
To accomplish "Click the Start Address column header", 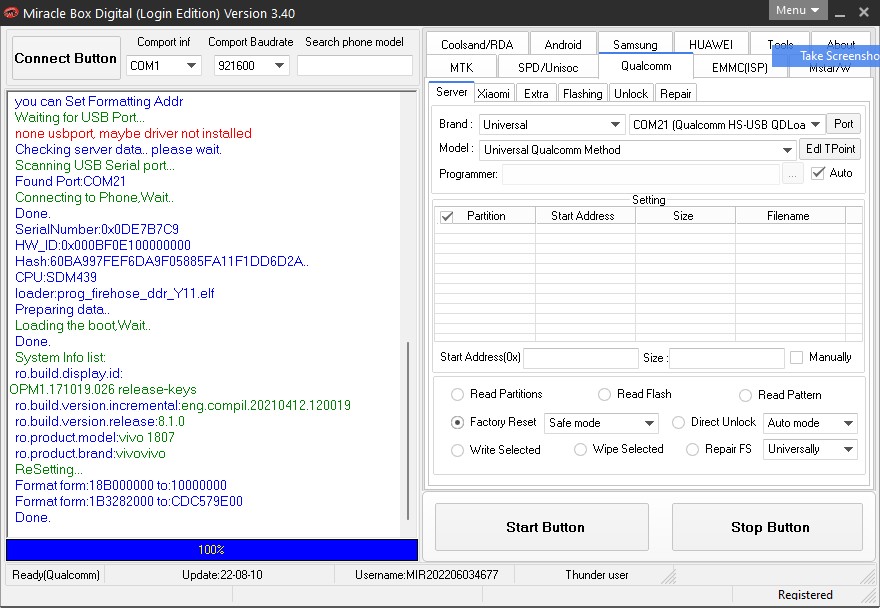I will [x=583, y=216].
